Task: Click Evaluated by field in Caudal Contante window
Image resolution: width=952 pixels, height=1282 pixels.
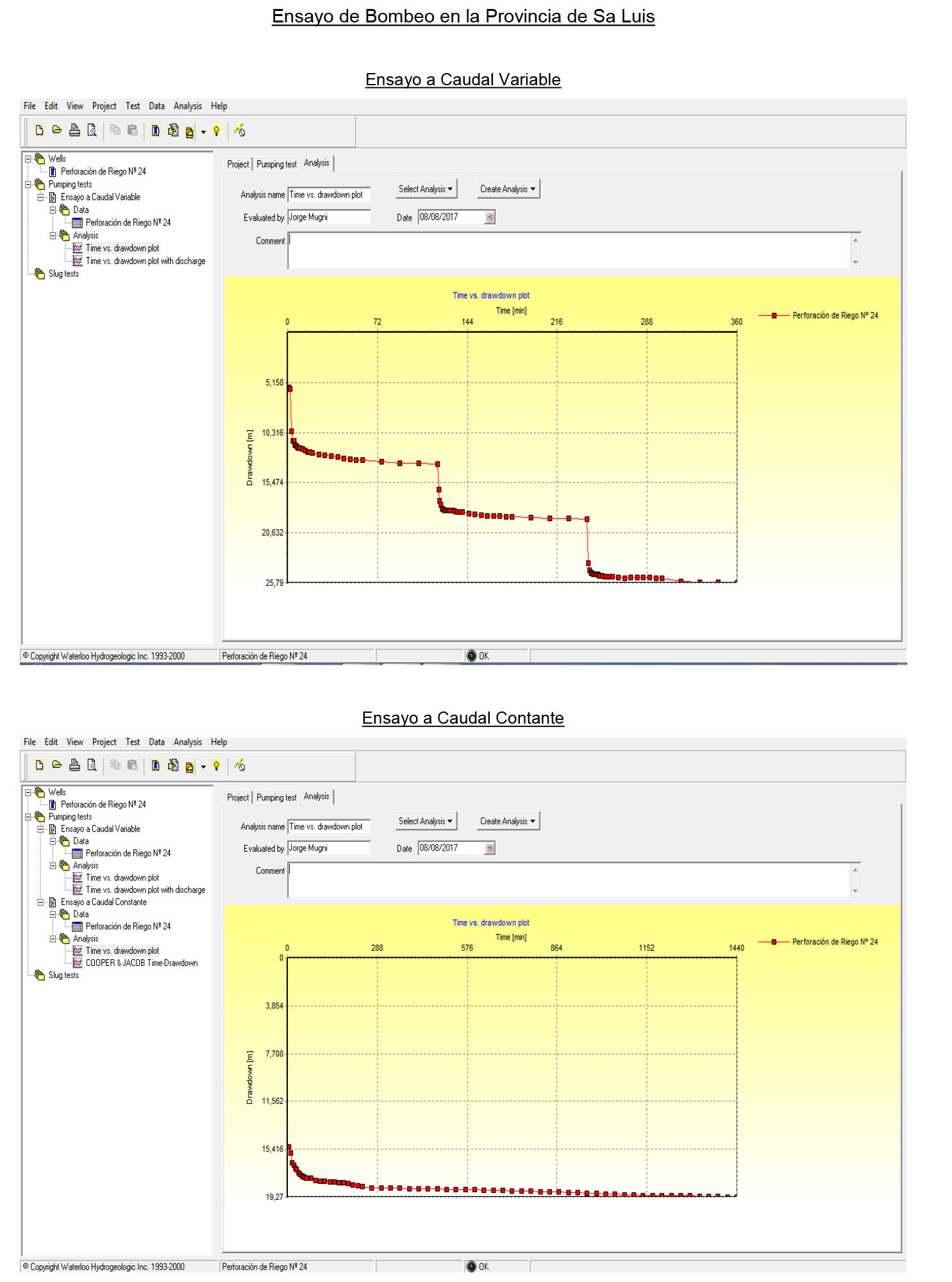Action: pyautogui.click(x=329, y=848)
